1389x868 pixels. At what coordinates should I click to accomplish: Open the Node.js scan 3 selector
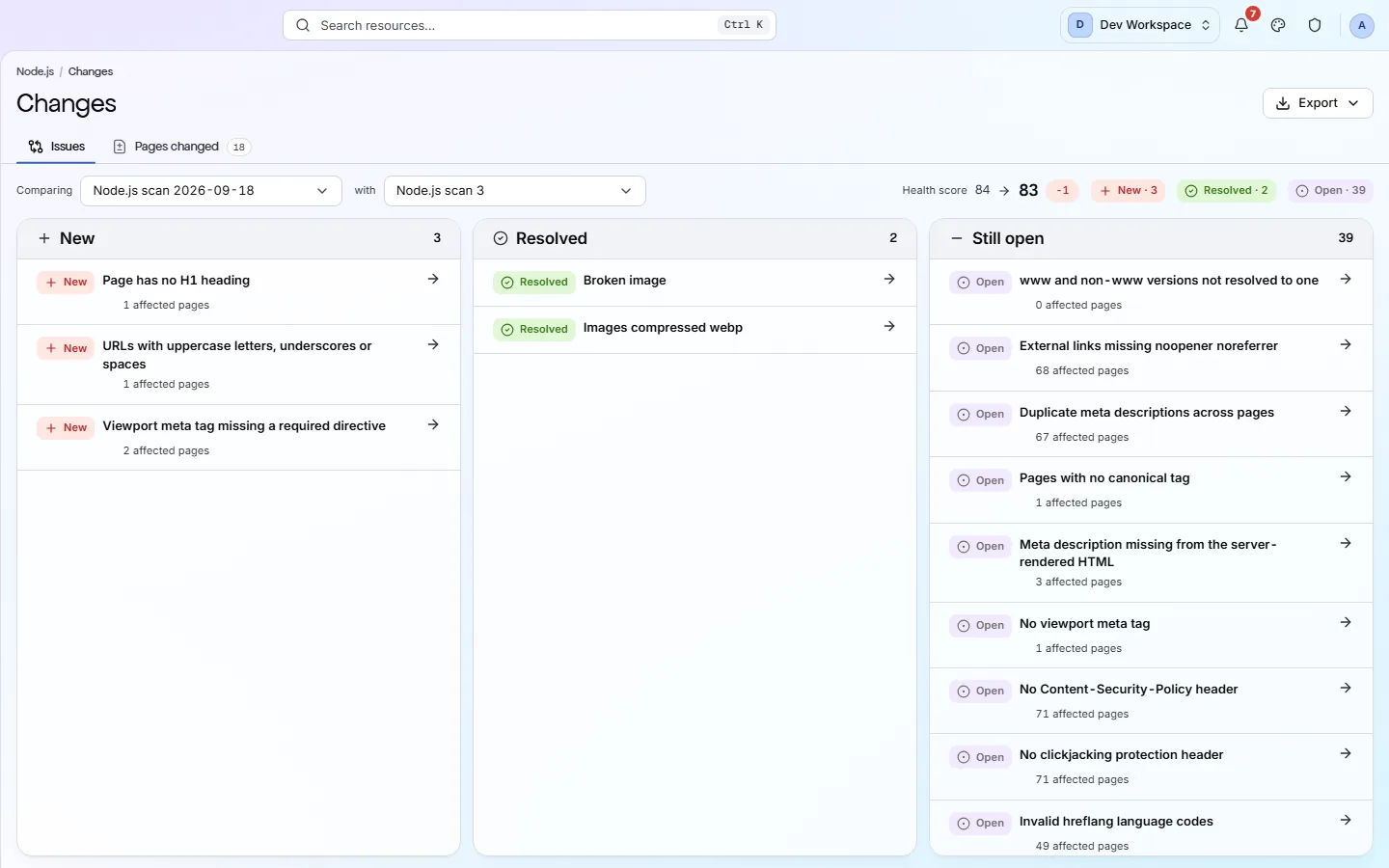coord(514,191)
